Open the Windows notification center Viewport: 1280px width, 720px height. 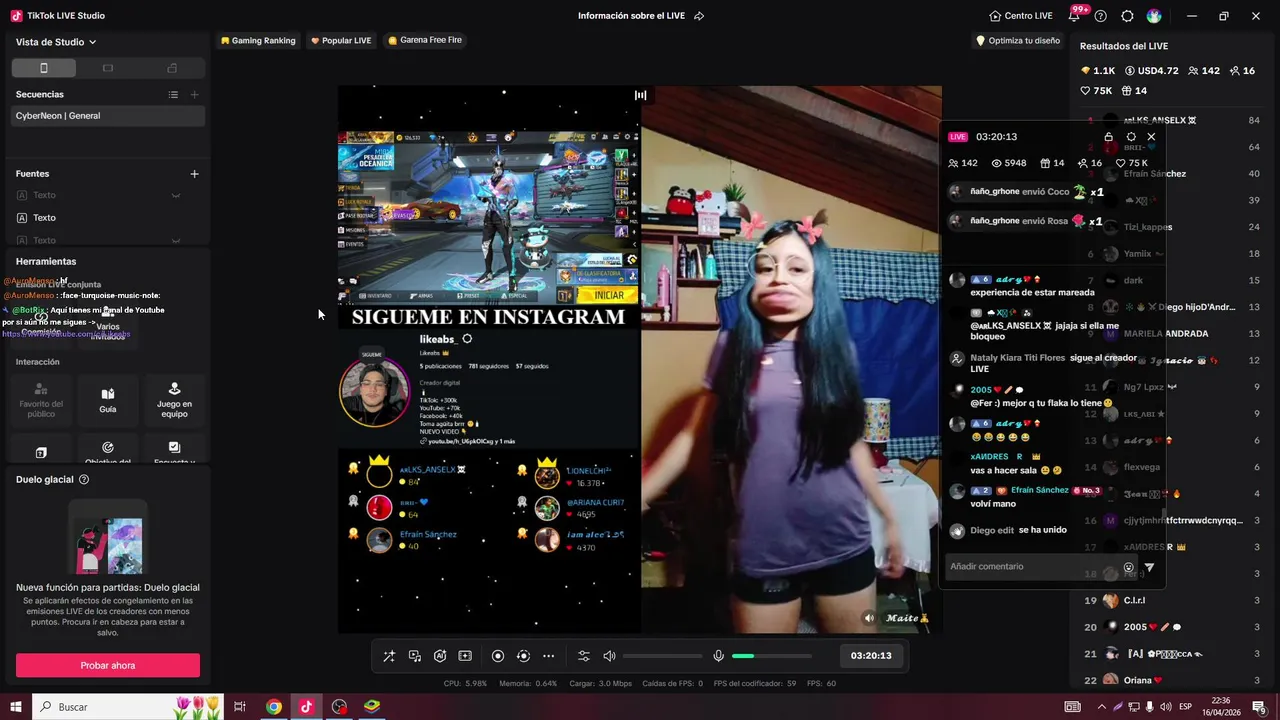pyautogui.click(x=1259, y=707)
